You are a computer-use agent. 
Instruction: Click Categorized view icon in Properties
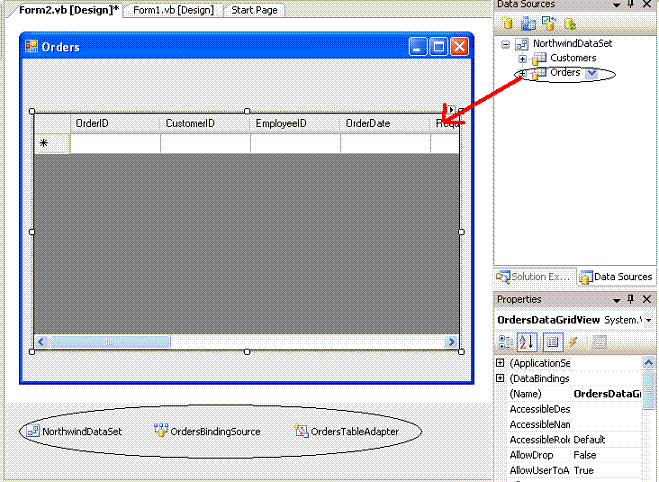click(x=505, y=342)
